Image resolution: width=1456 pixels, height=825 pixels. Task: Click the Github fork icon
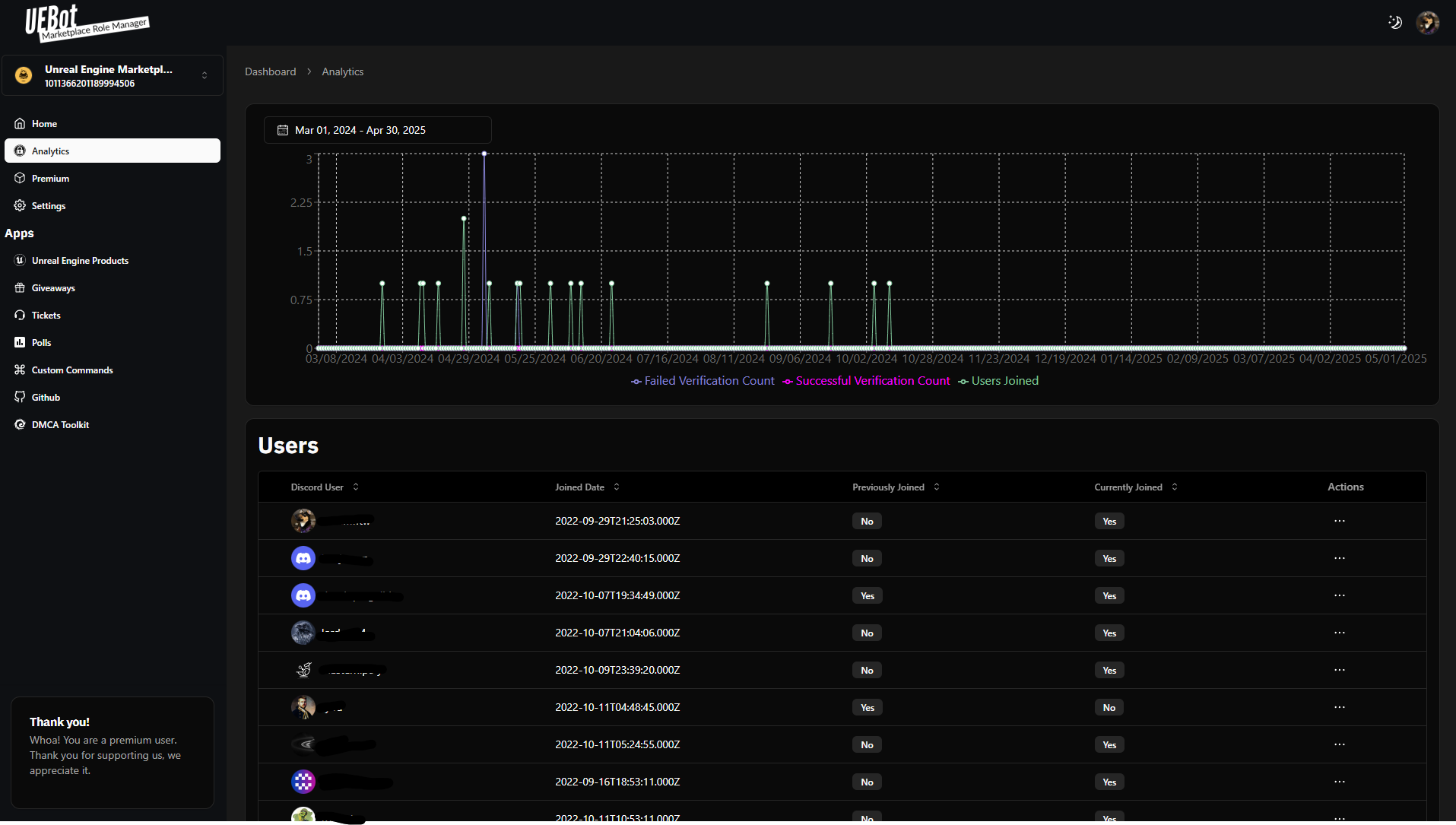pyautogui.click(x=20, y=397)
